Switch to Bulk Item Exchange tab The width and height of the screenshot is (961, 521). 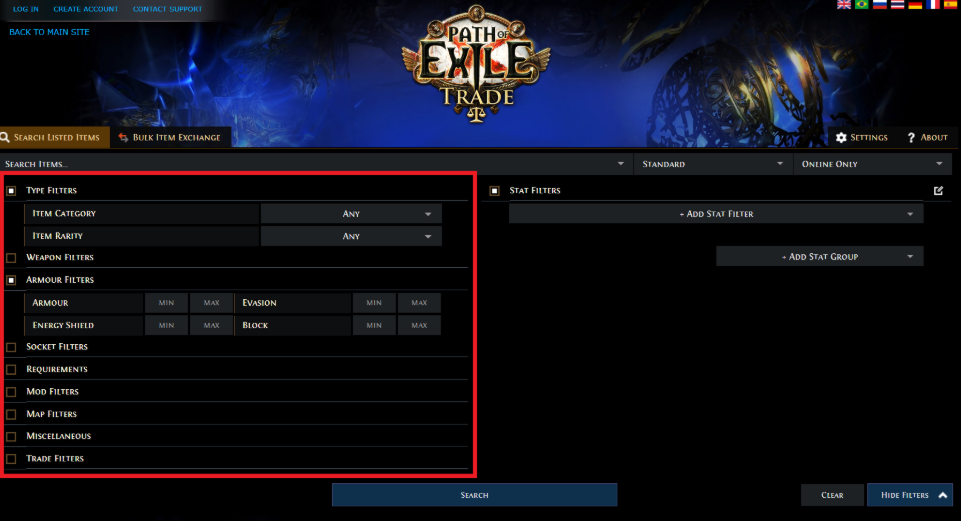170,137
